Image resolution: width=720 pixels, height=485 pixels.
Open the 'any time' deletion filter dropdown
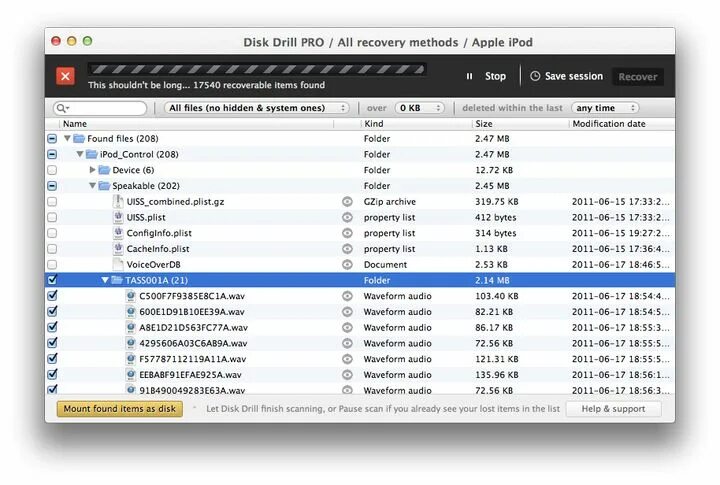tap(605, 108)
